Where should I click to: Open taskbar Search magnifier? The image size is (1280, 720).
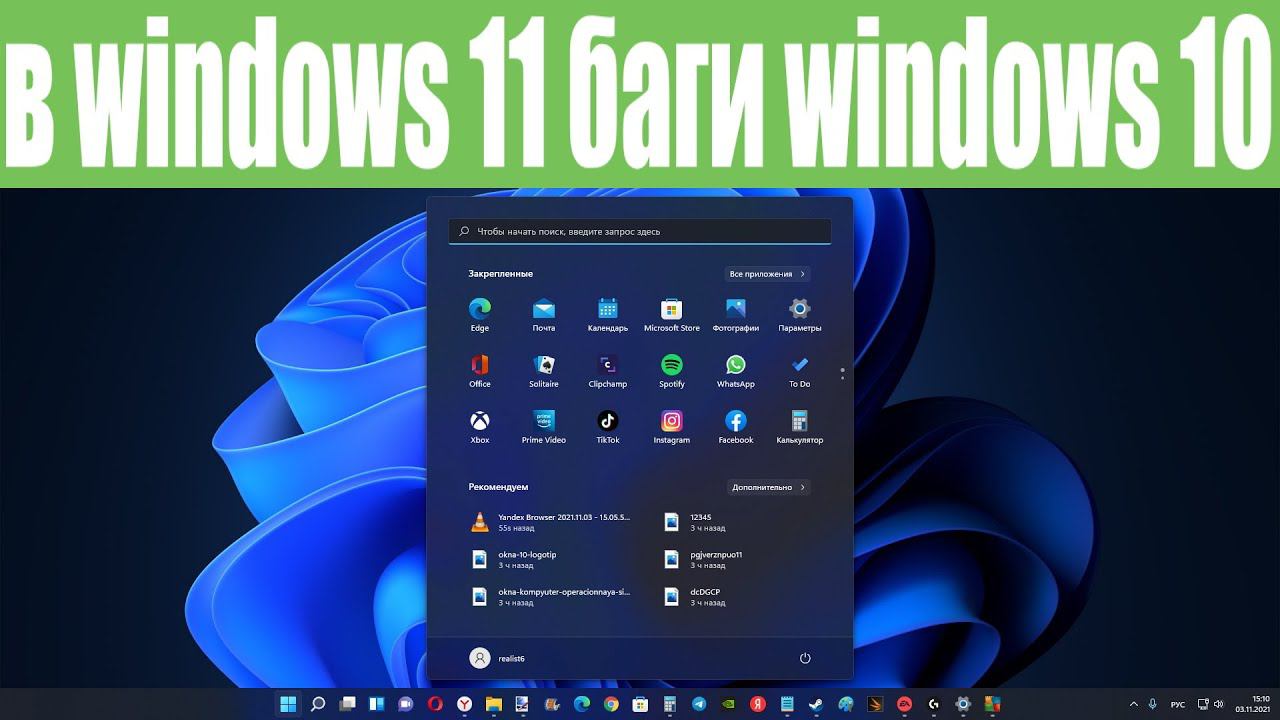click(x=318, y=704)
